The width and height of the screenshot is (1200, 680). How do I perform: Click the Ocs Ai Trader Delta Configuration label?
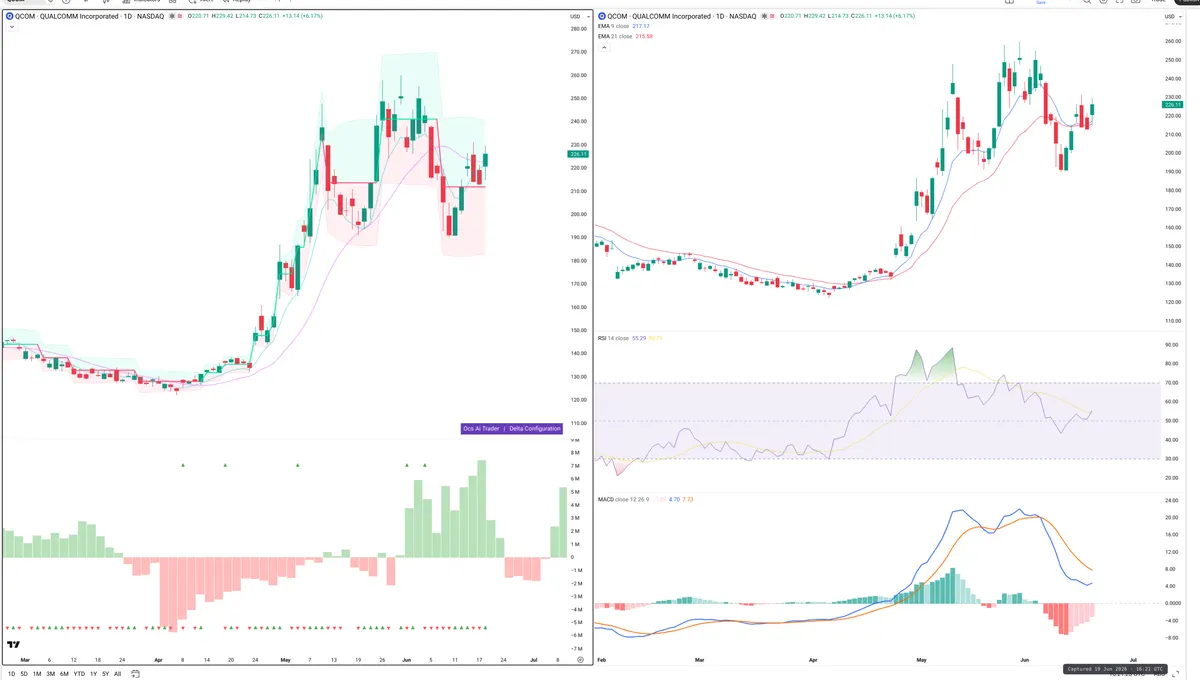pyautogui.click(x=511, y=428)
